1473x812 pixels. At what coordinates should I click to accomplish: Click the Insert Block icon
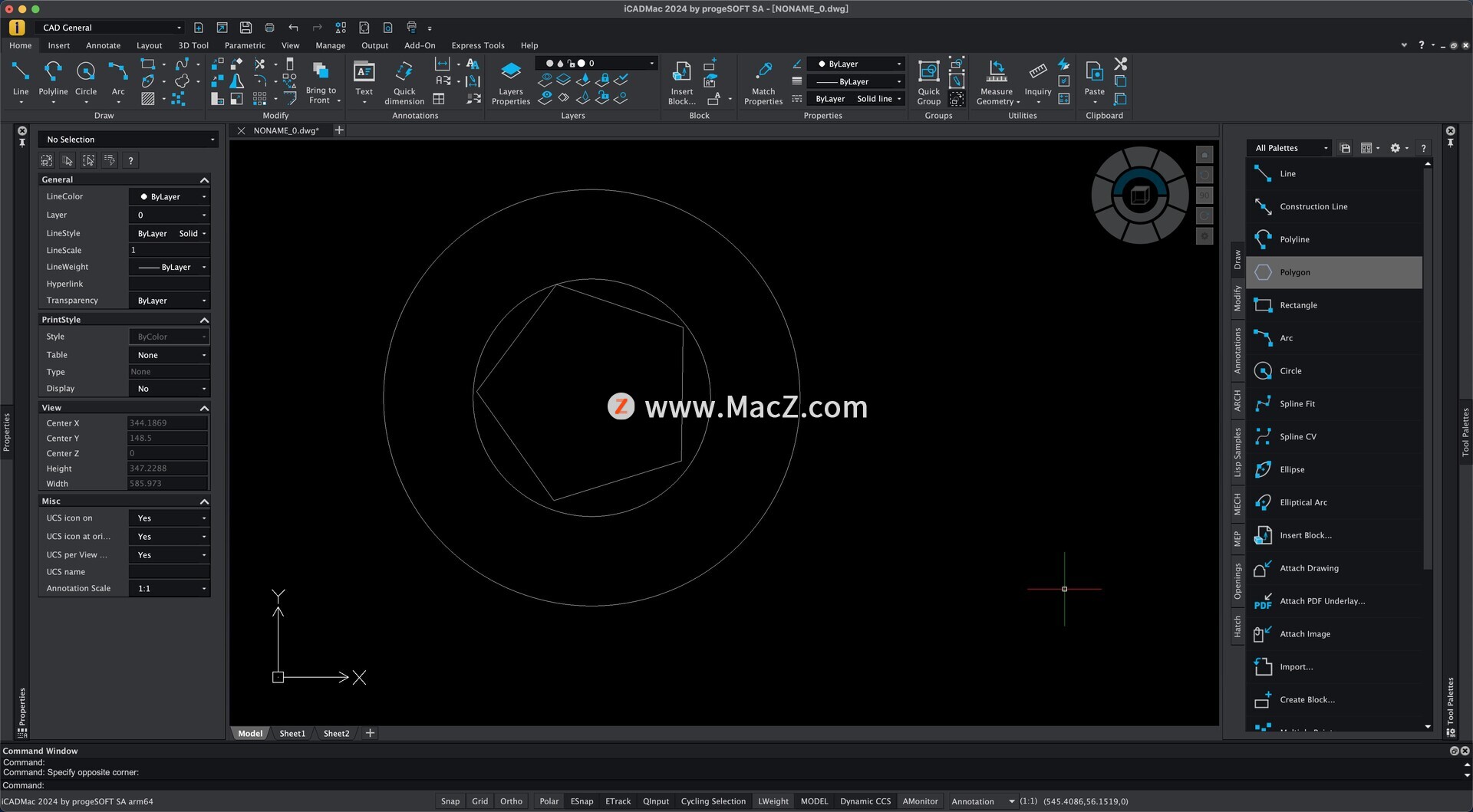tap(681, 83)
